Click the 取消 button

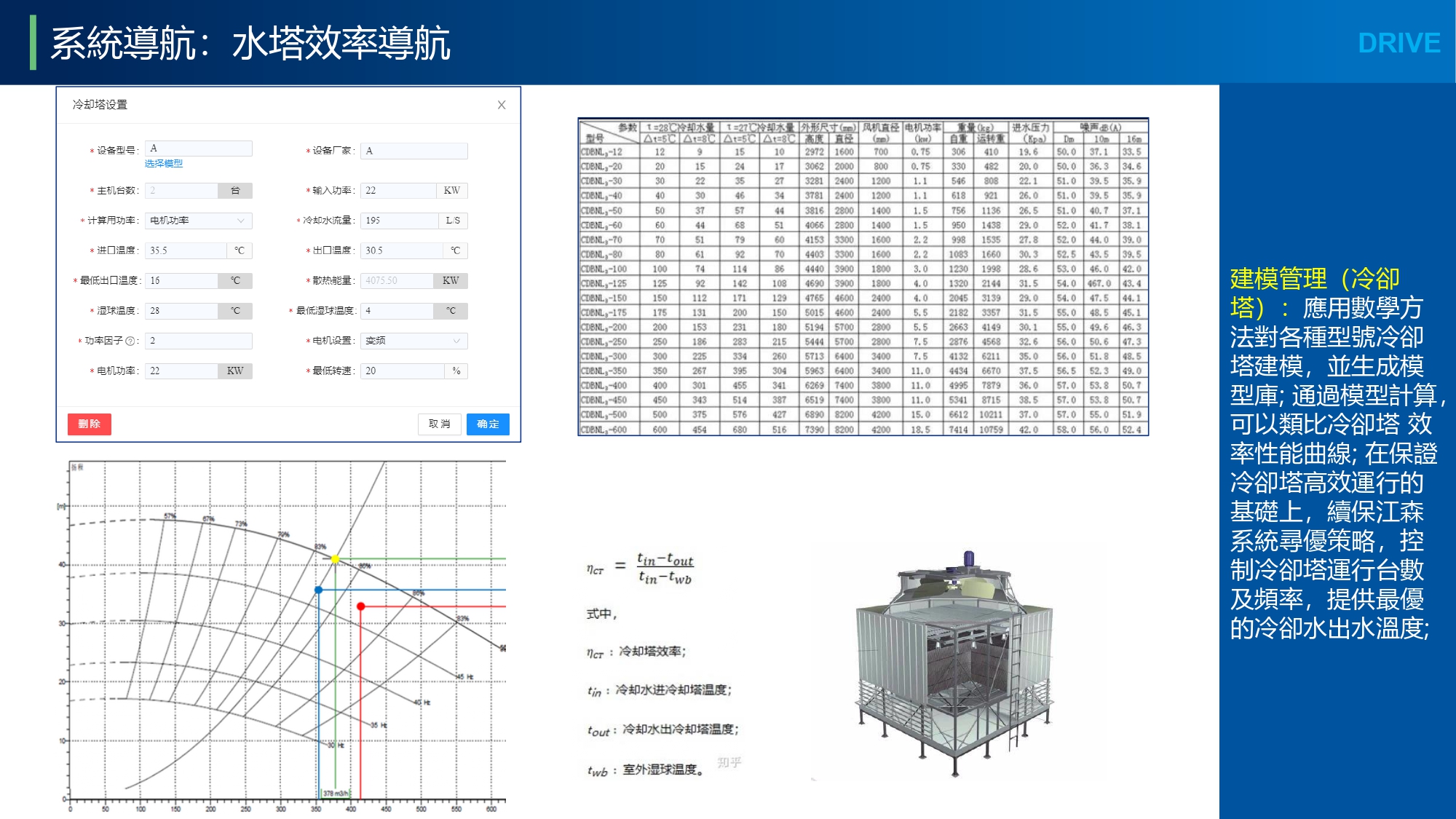click(x=440, y=424)
